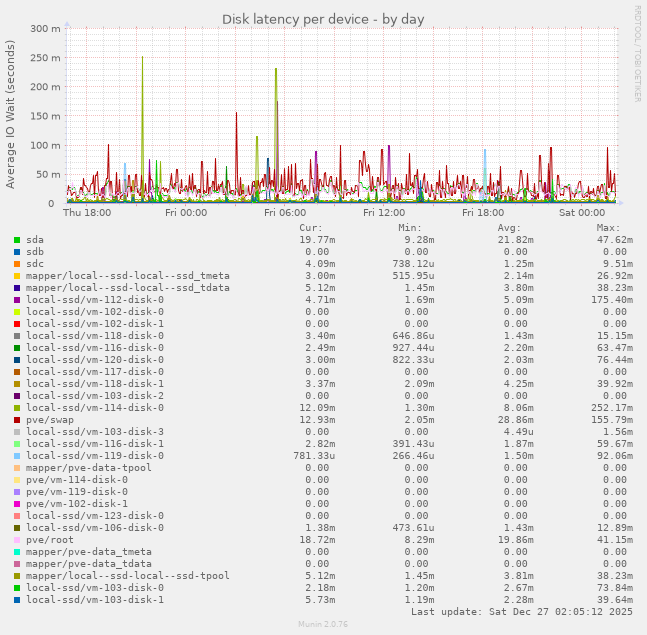Click the 'sda' legend label
This screenshot has height=635, width=647.
click(35, 240)
